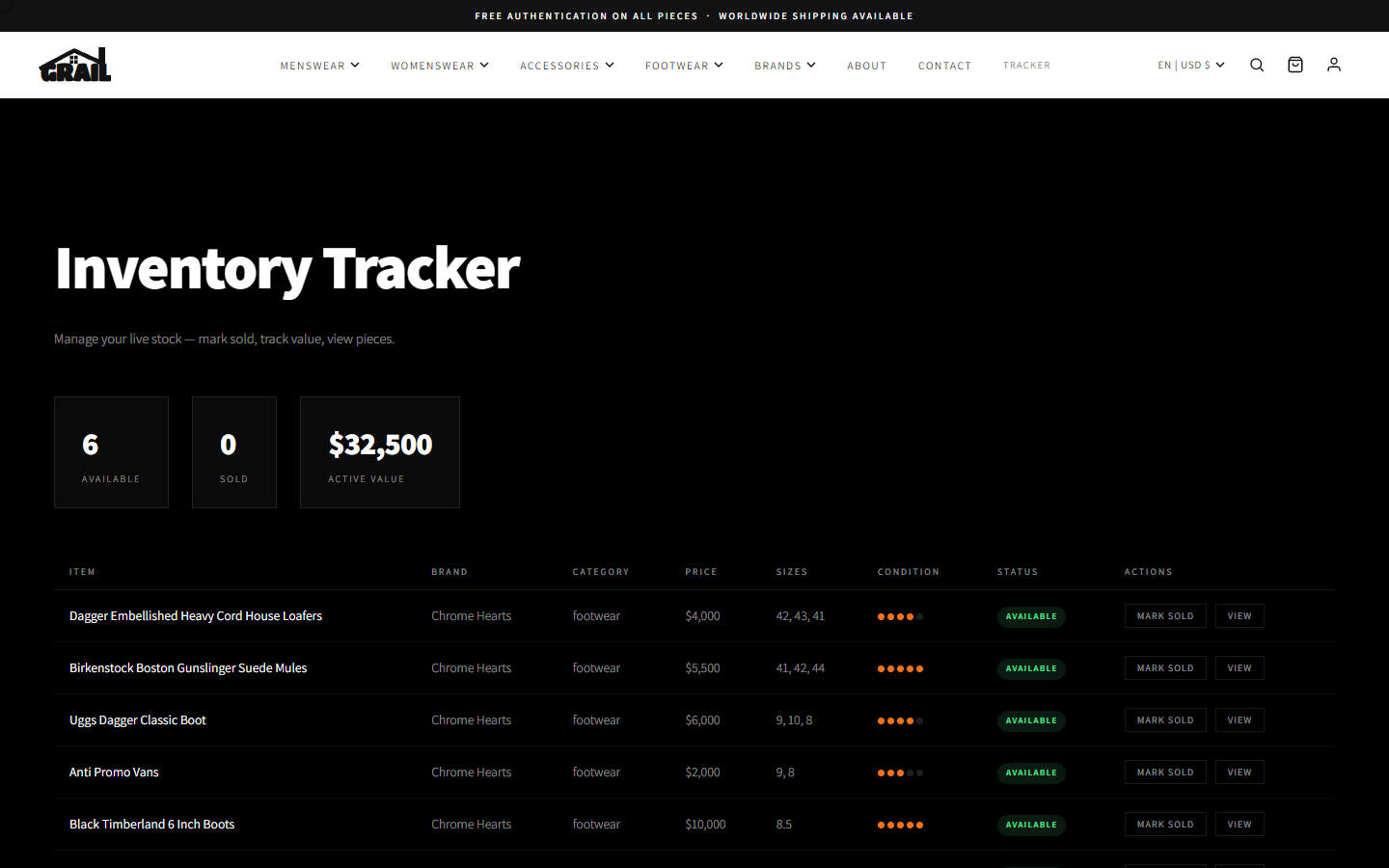Screen dimensions: 1389x868
Task: Expand the Footwear navigation dropdown
Action: (x=684, y=66)
